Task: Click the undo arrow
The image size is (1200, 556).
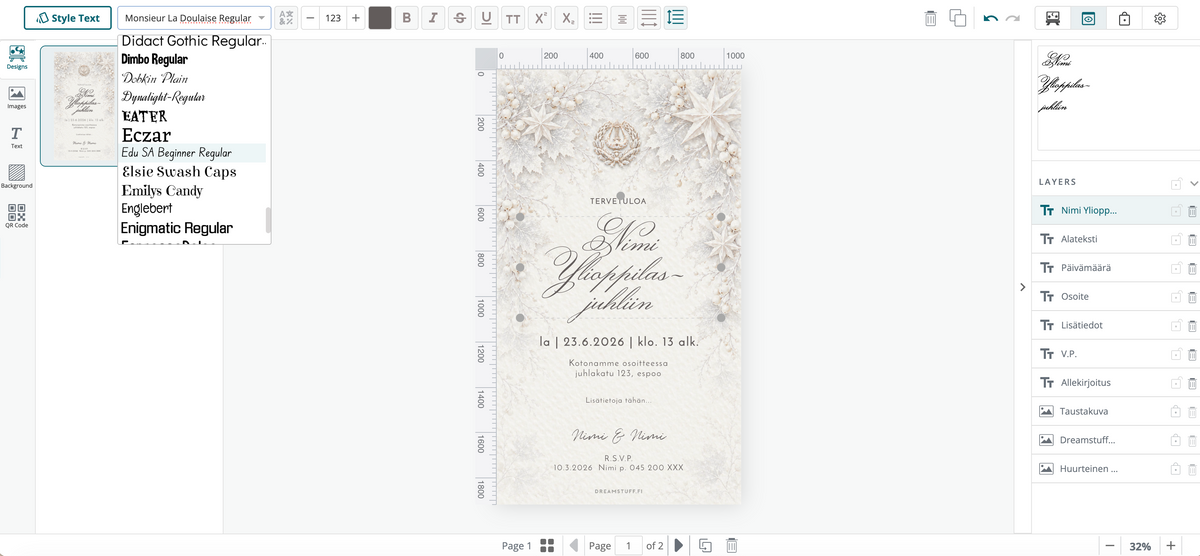Action: point(990,18)
